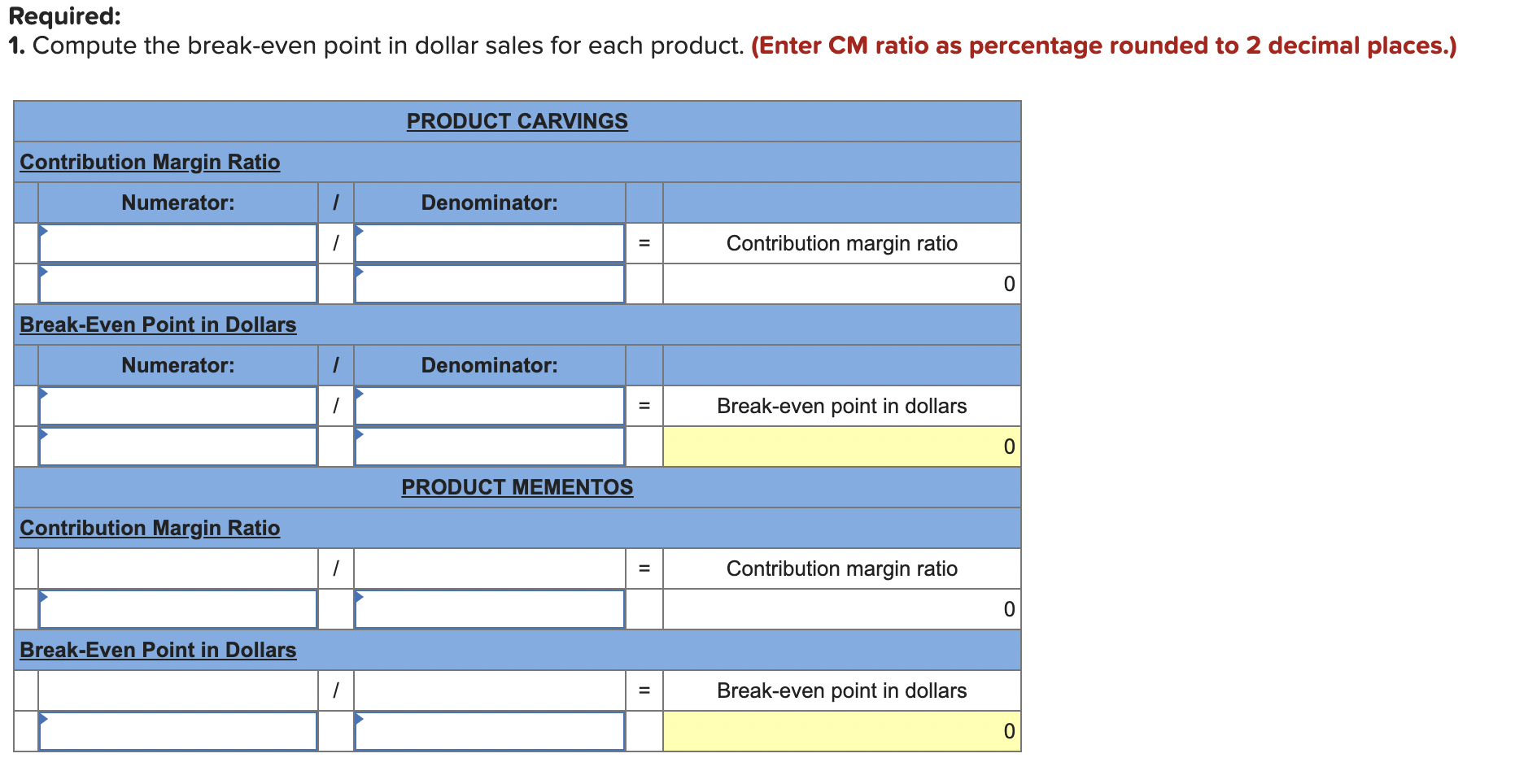
Task: Select Mementos break-even denominator value field
Action: [x=490, y=731]
